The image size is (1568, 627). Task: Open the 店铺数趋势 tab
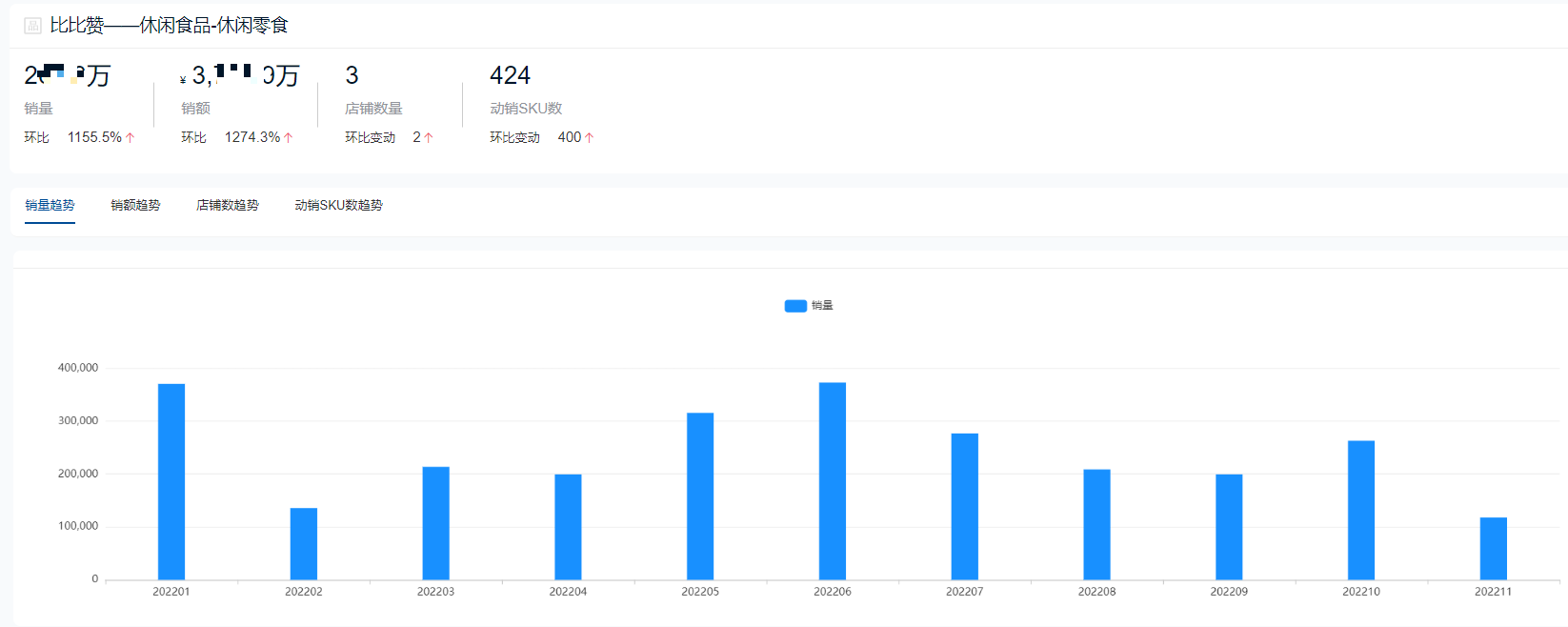(228, 205)
